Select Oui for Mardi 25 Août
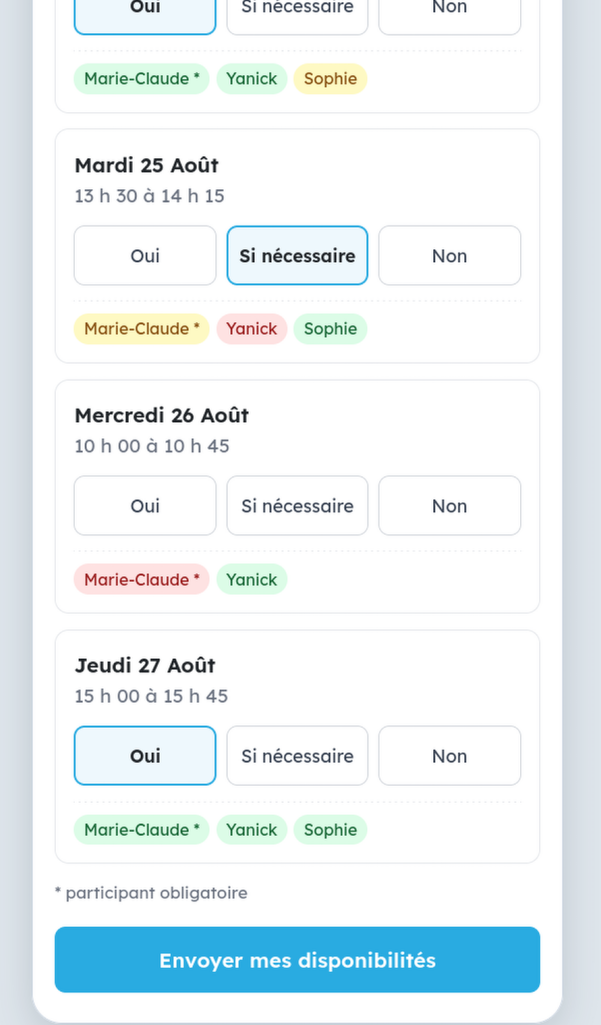Image resolution: width=601 pixels, height=1025 pixels. (x=145, y=256)
